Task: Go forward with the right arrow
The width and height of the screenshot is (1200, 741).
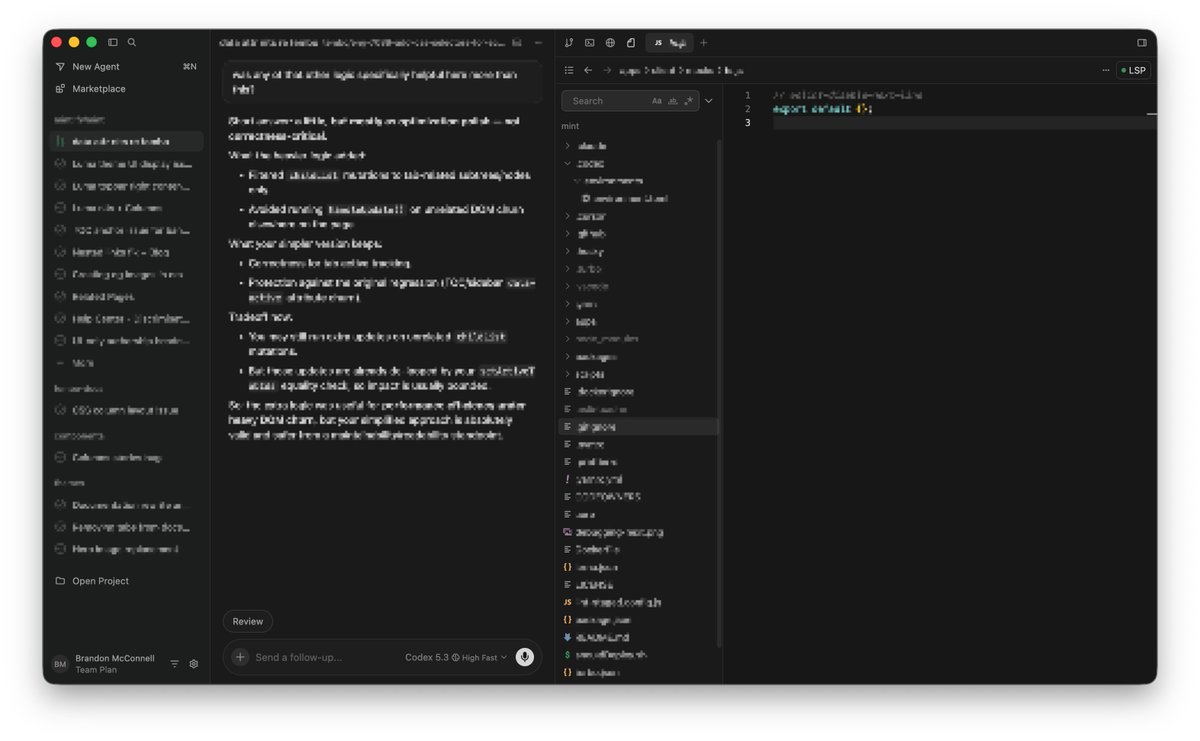Action: 607,70
